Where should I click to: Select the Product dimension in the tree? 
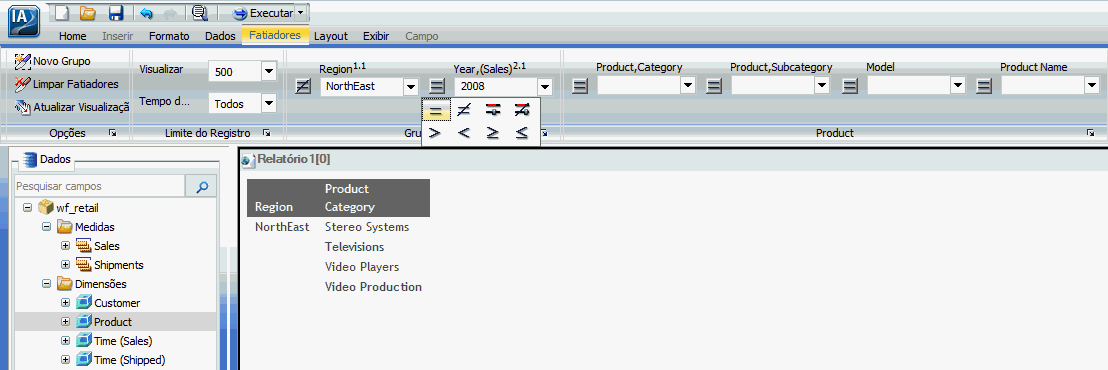(113, 321)
